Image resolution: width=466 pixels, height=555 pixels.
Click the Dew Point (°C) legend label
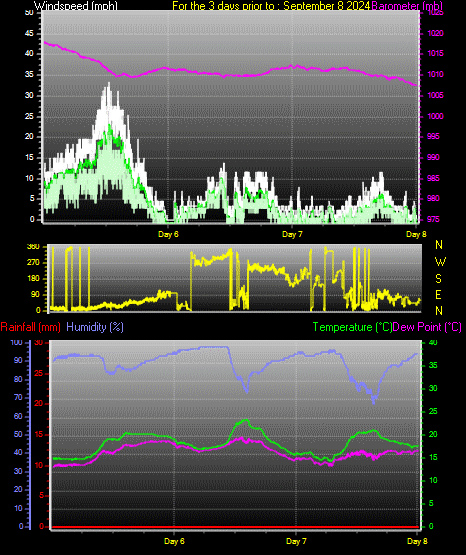pos(427,327)
